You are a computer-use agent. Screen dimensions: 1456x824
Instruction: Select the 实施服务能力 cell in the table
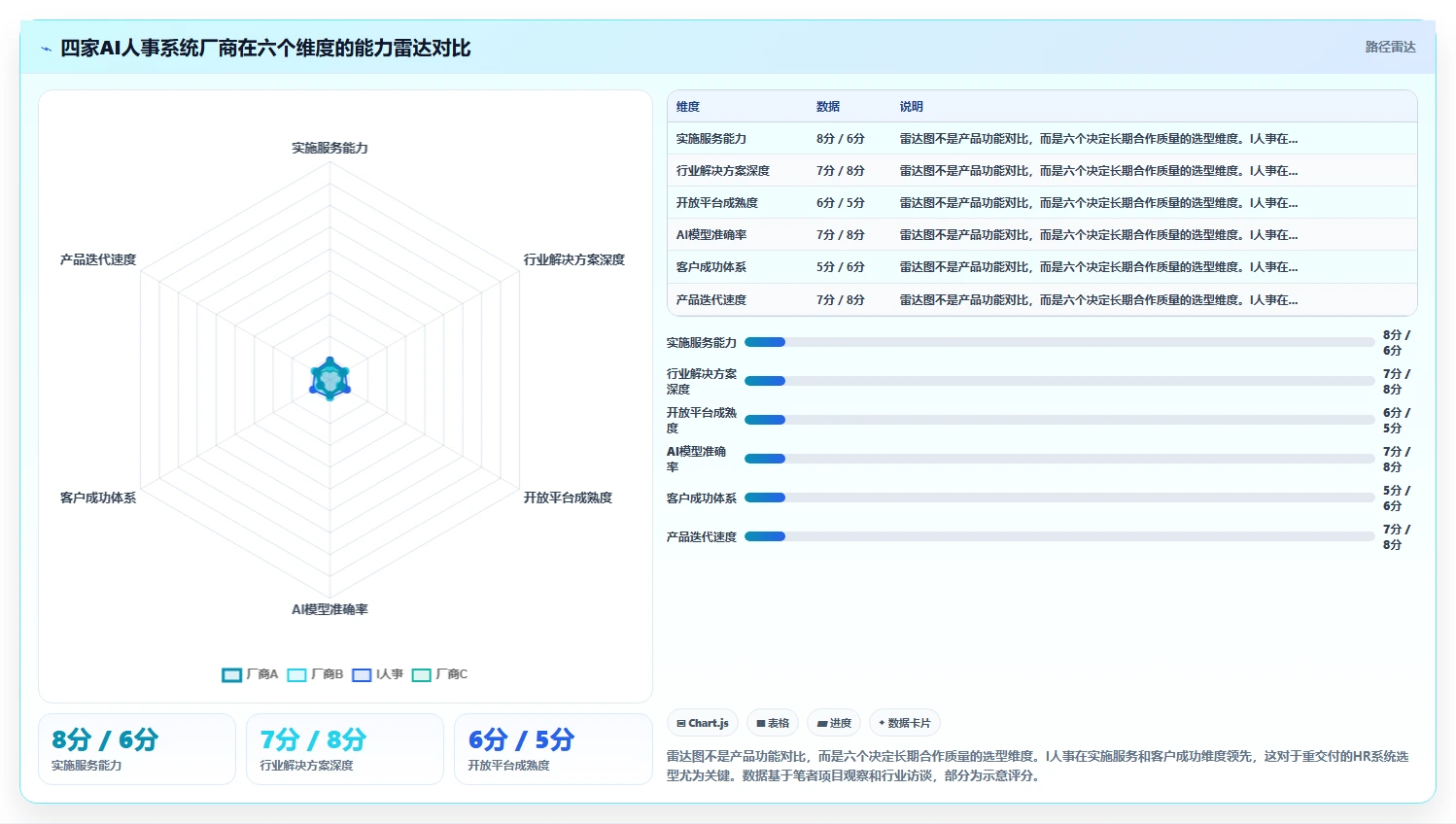pyautogui.click(x=711, y=139)
